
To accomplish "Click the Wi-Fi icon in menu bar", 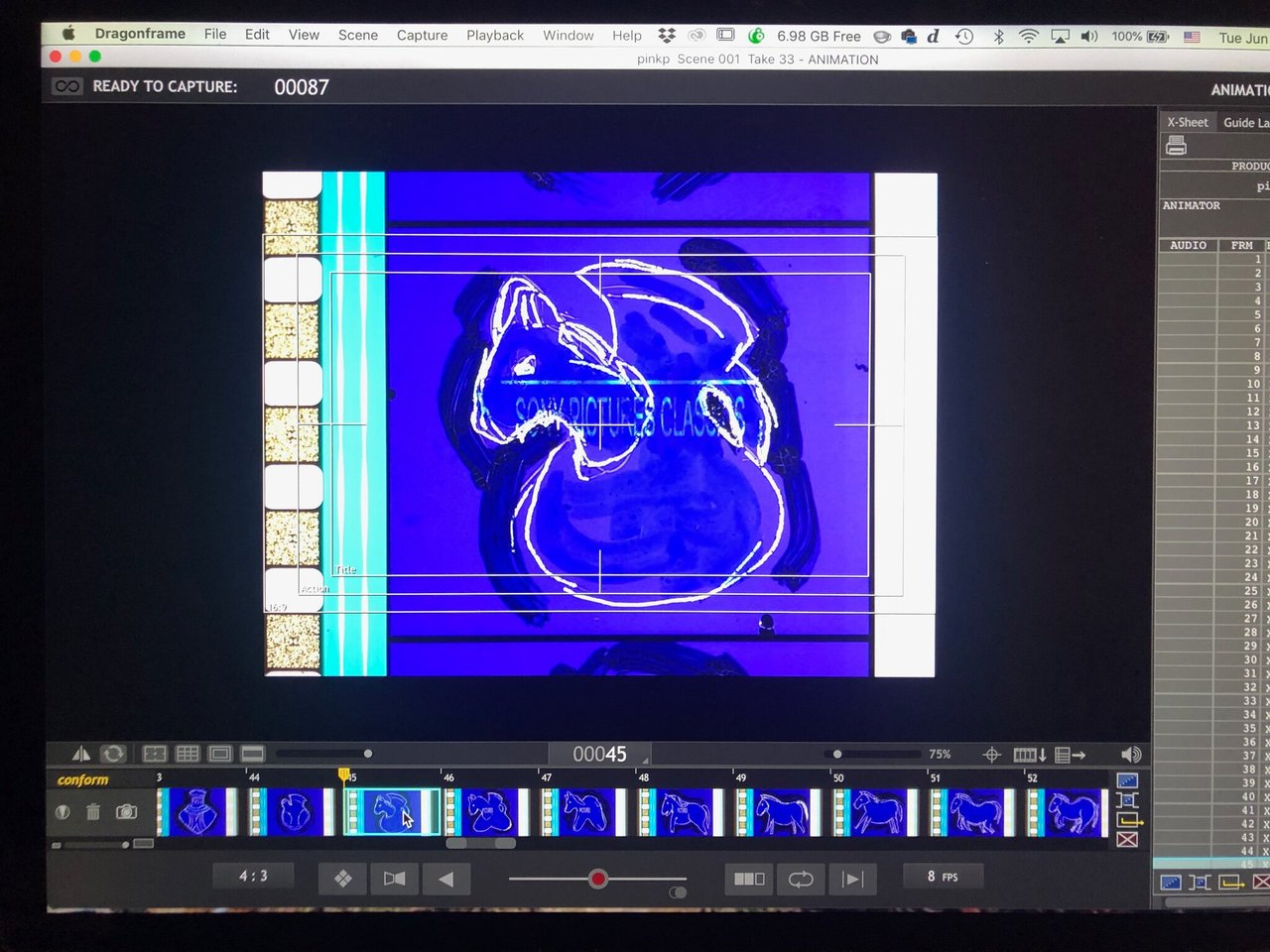I will 1029,36.
